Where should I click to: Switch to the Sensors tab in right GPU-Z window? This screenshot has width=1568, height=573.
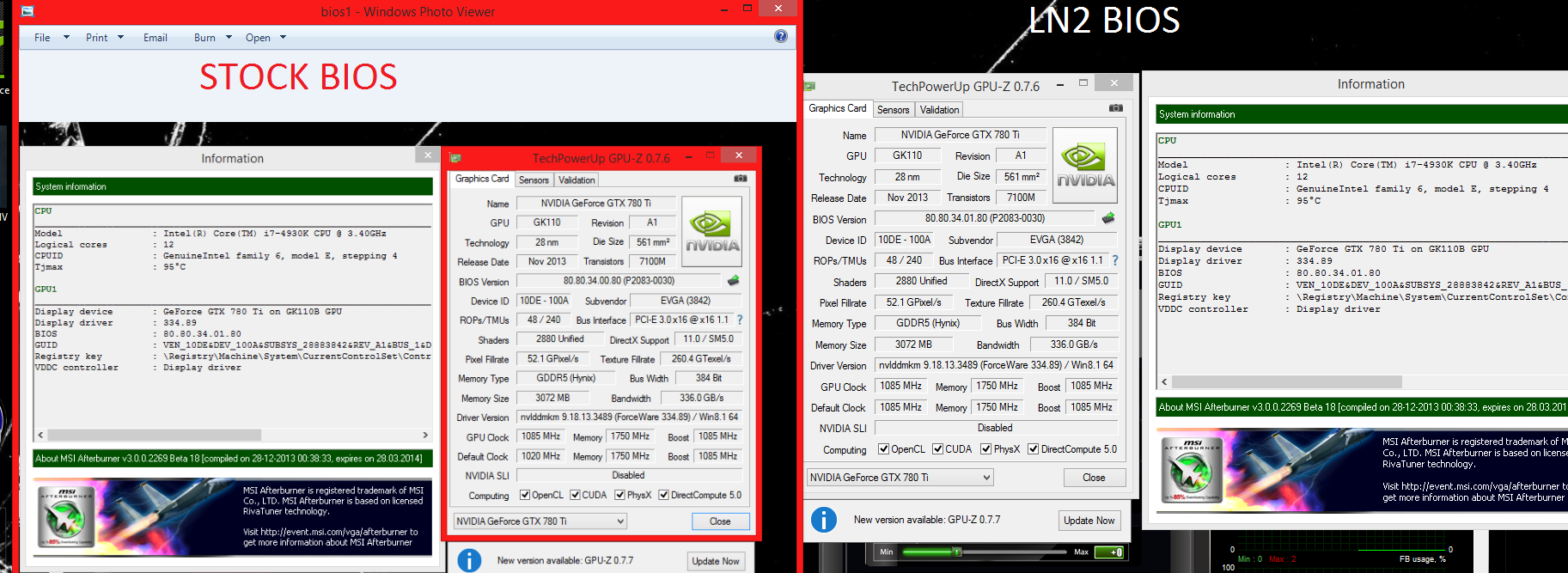pyautogui.click(x=893, y=110)
